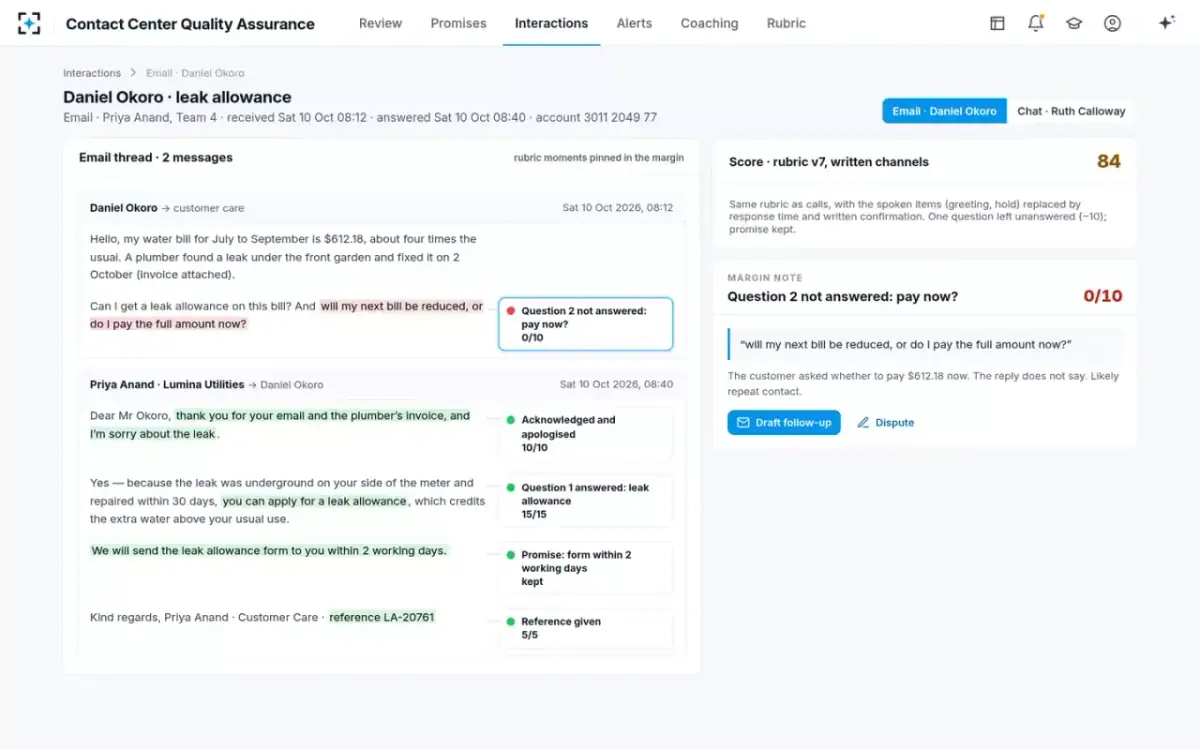The width and height of the screenshot is (1200, 750).
Task: Open the Rubric tab
Action: [x=786, y=23]
